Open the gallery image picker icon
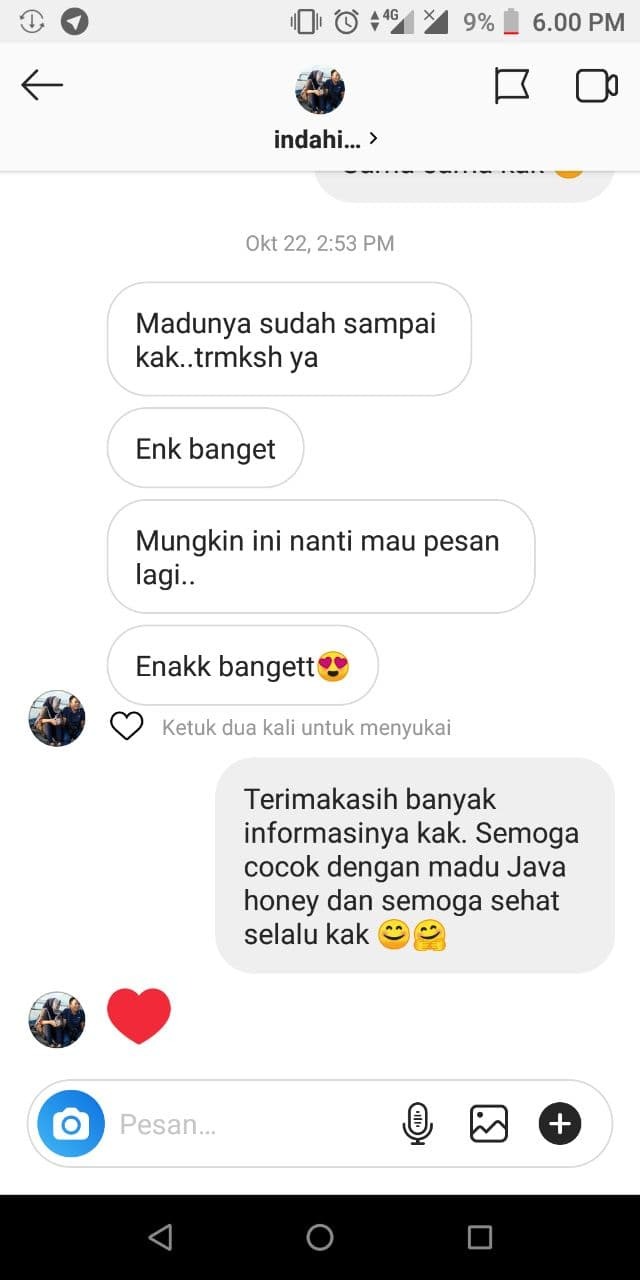This screenshot has height=1280, width=640. pyautogui.click(x=489, y=1124)
